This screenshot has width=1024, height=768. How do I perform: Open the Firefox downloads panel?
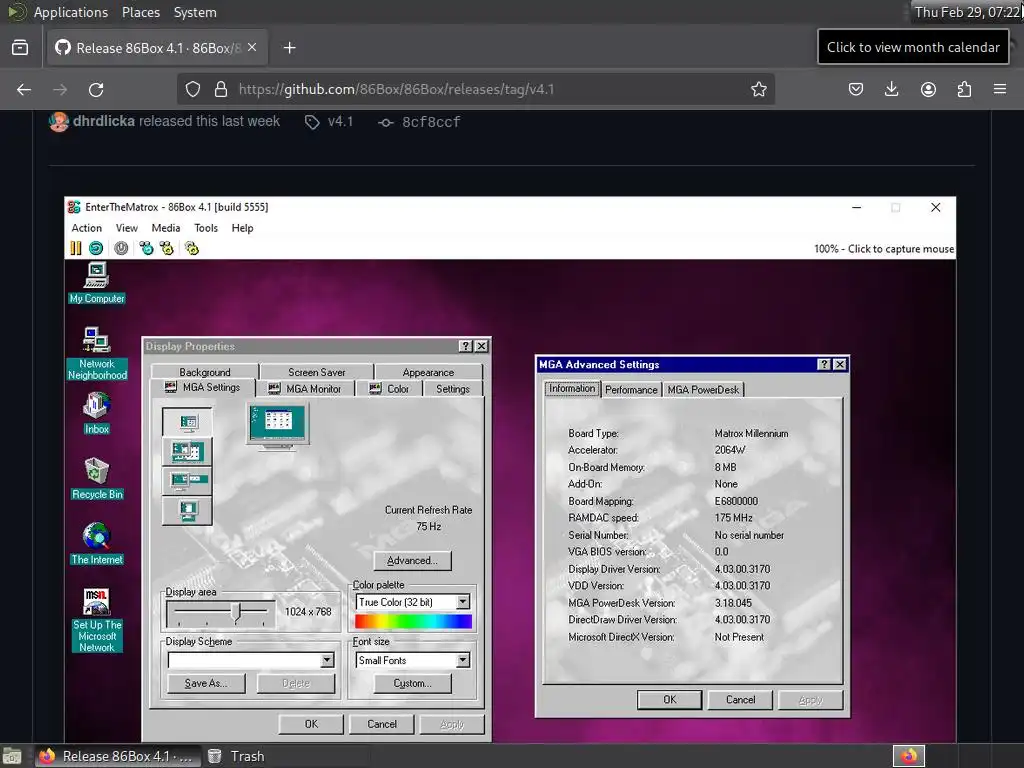(891, 89)
